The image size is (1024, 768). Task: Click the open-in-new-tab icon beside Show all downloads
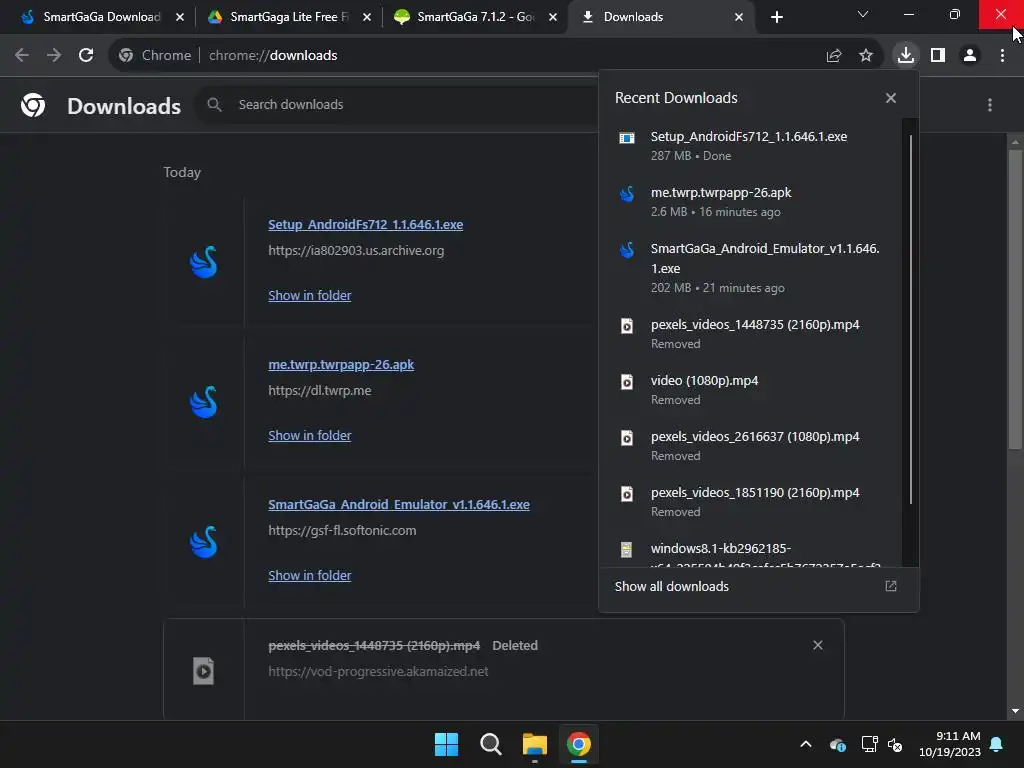(x=891, y=586)
